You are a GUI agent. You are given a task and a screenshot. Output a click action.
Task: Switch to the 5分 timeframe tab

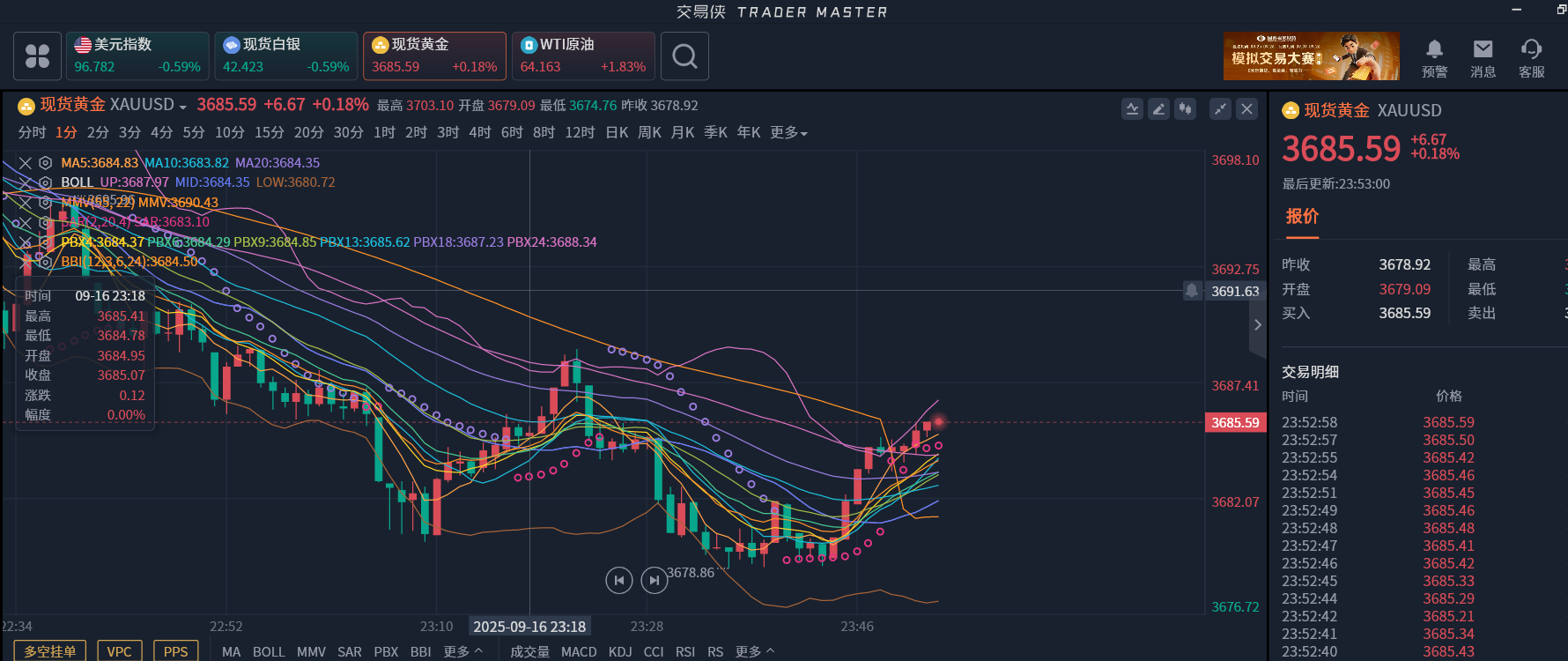(194, 132)
